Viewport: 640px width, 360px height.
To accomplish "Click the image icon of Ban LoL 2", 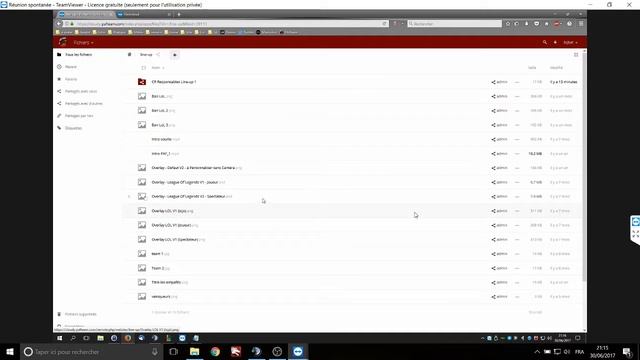I will (142, 111).
